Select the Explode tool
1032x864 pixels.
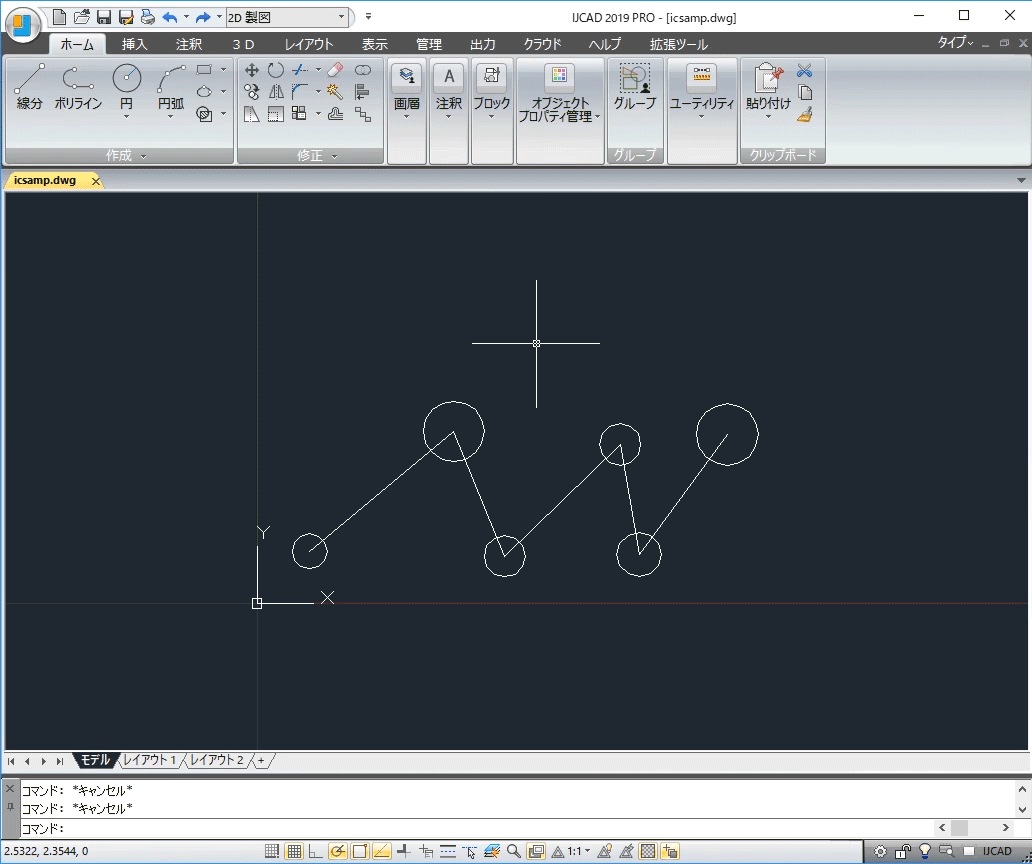336,91
